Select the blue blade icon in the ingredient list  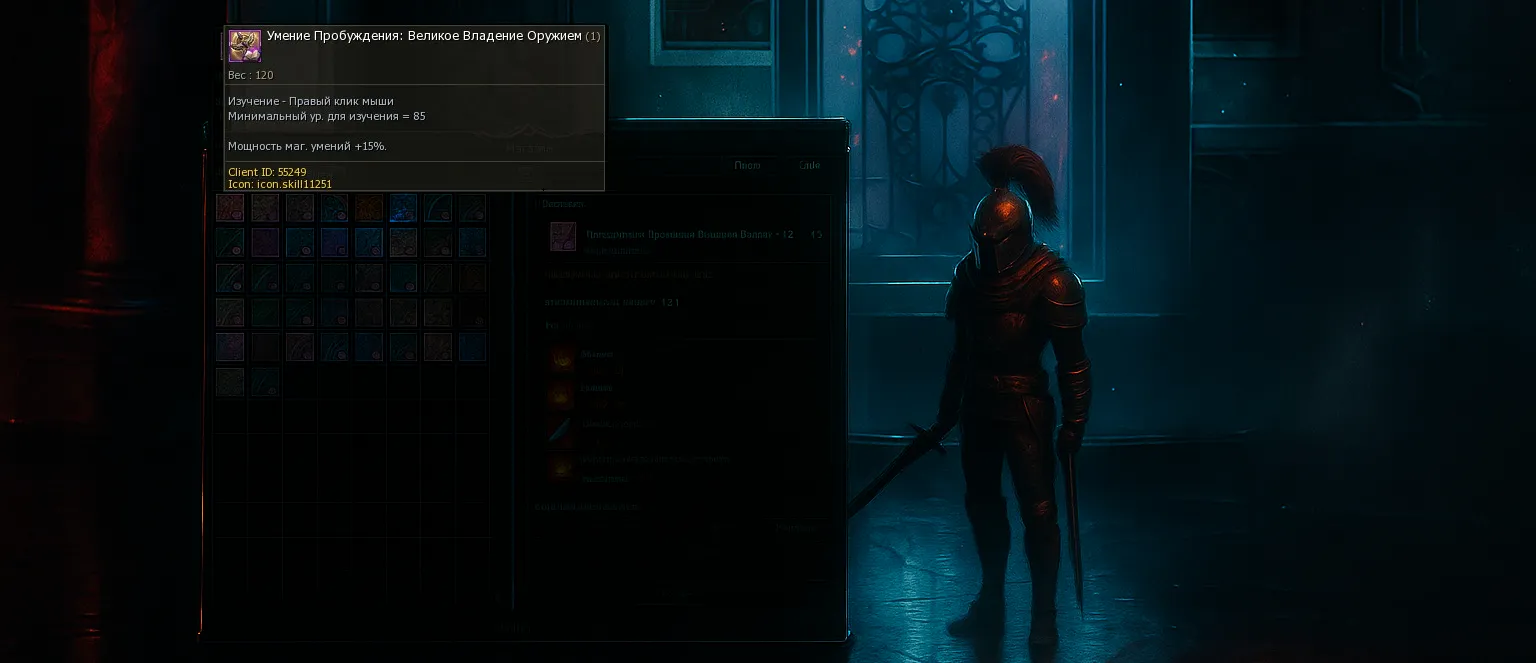pyautogui.click(x=563, y=428)
